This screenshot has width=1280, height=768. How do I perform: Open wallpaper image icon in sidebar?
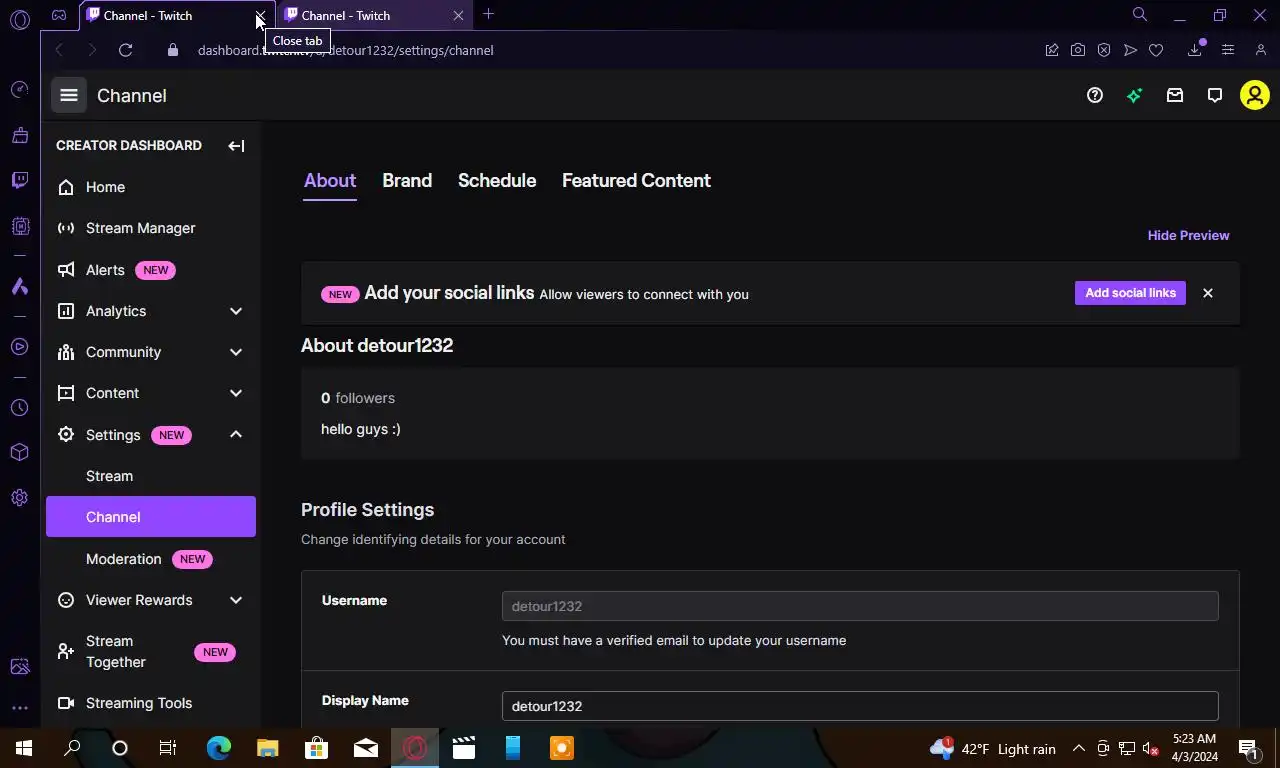(x=19, y=667)
